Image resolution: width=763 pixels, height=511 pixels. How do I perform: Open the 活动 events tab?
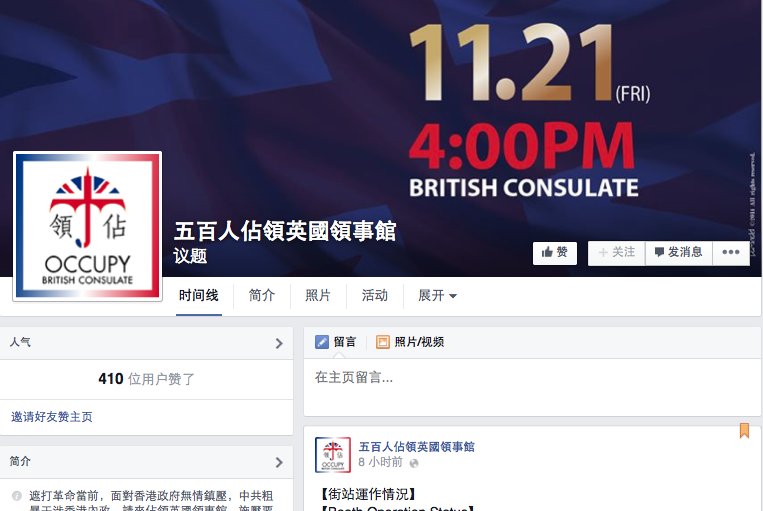[375, 295]
